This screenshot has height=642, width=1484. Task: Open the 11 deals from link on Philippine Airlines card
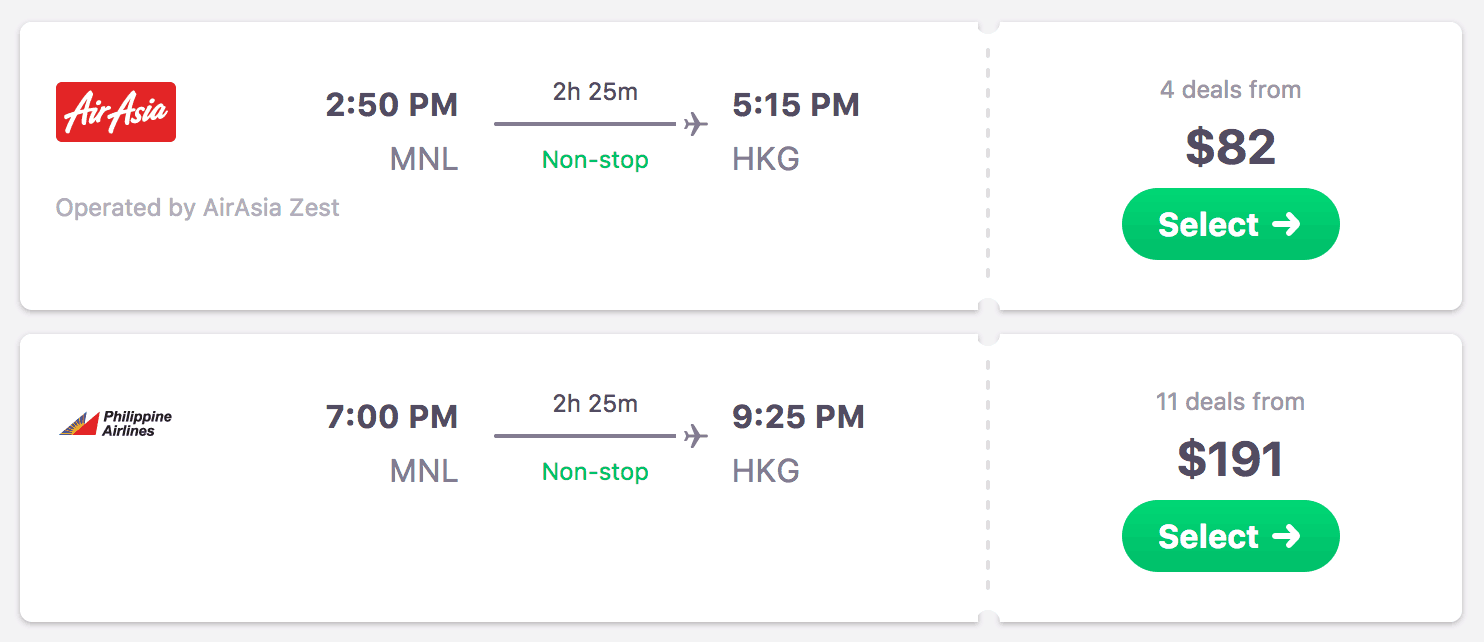1230,401
